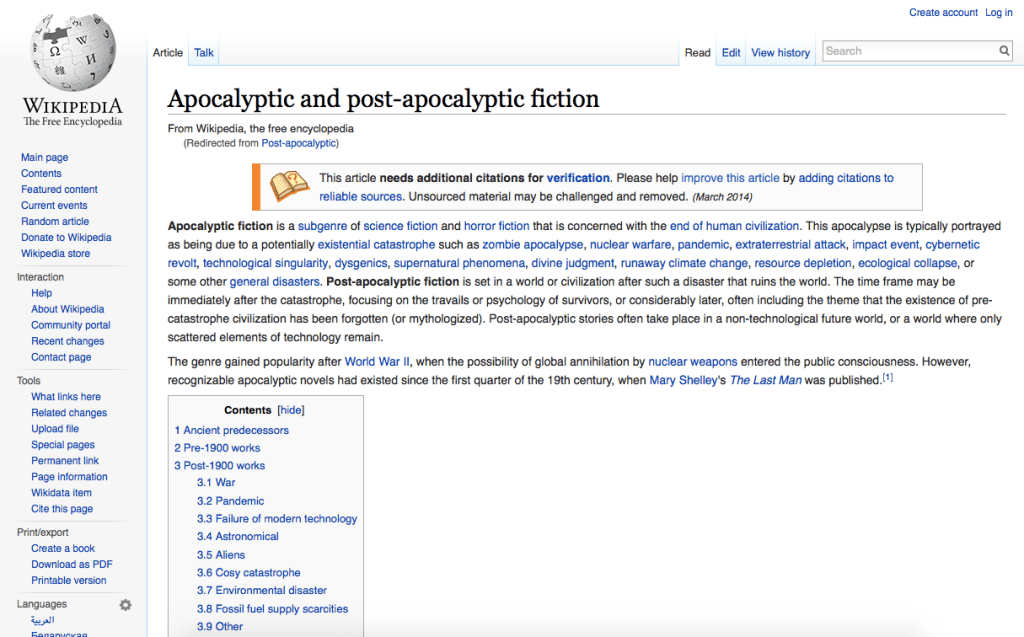Screen dimensions: 1024x637
Task: Visit the Wikipedia store link
Action: point(56,253)
